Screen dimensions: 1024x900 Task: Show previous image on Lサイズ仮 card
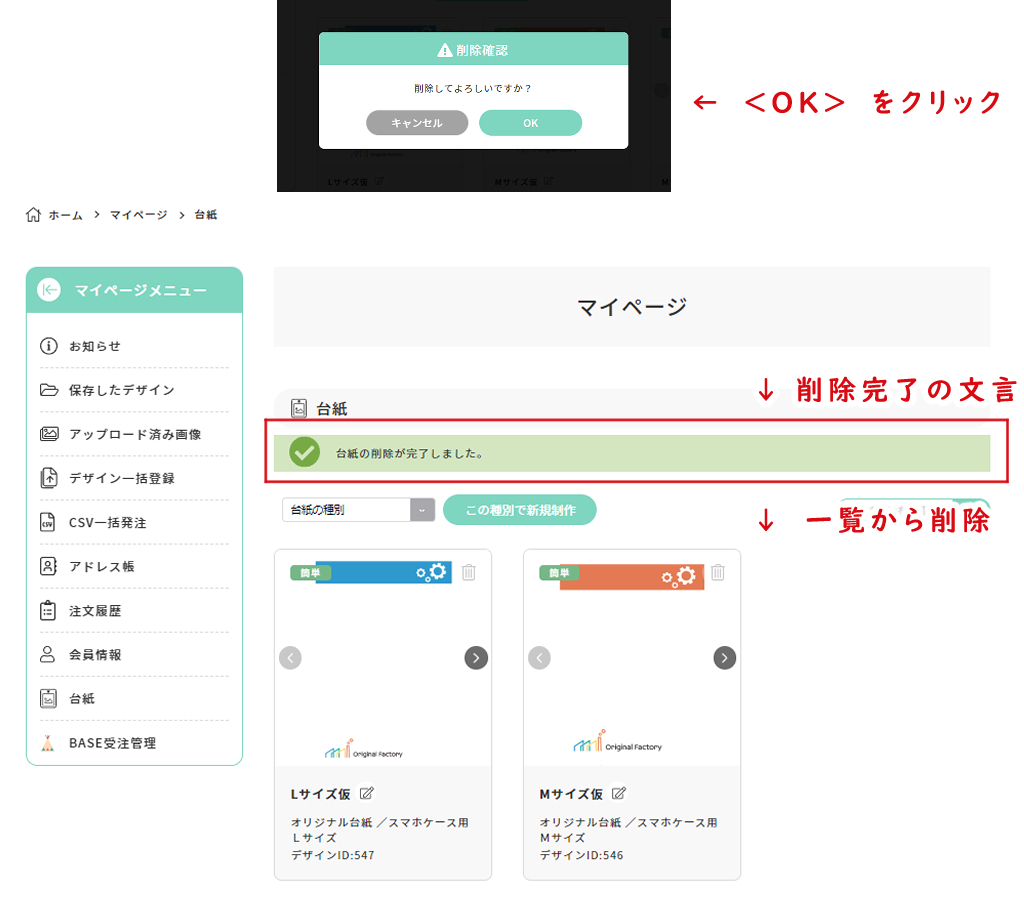290,658
